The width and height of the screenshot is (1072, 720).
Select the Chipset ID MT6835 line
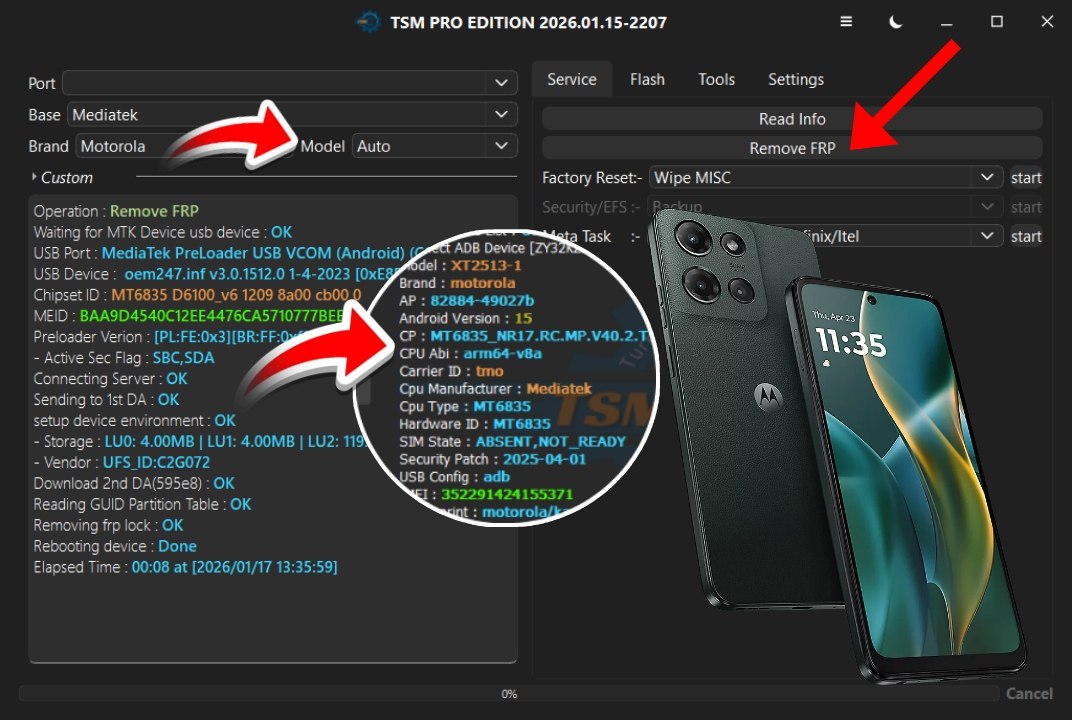pyautogui.click(x=198, y=295)
